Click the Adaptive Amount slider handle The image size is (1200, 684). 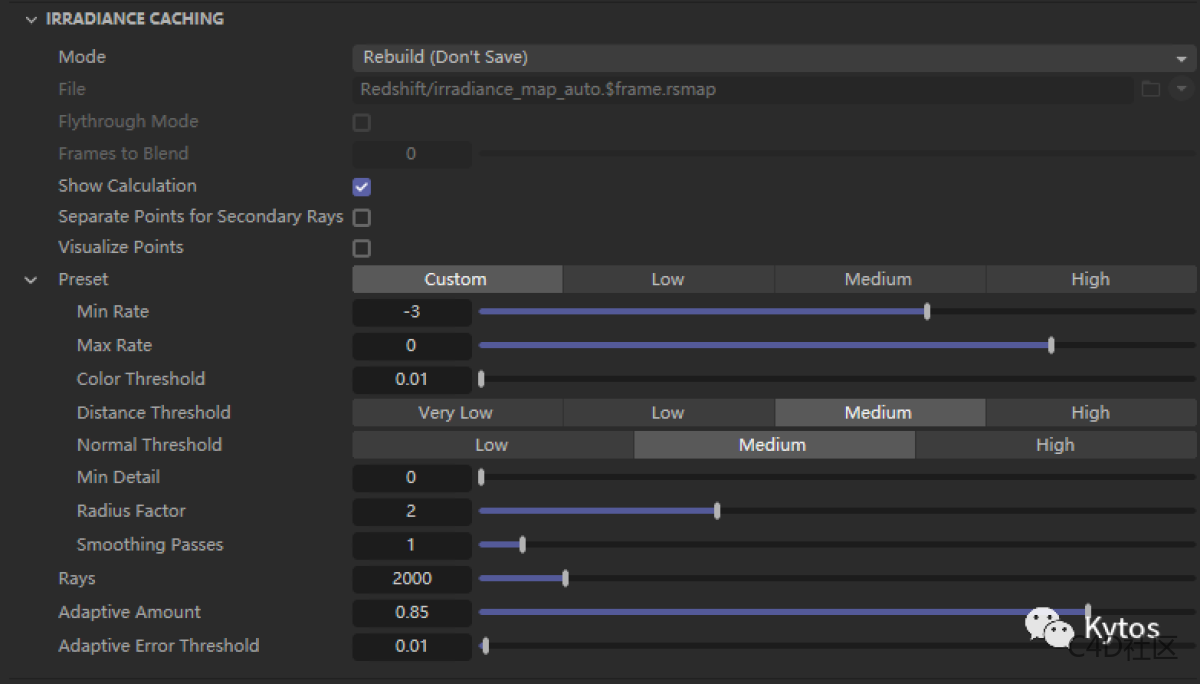tap(1088, 612)
